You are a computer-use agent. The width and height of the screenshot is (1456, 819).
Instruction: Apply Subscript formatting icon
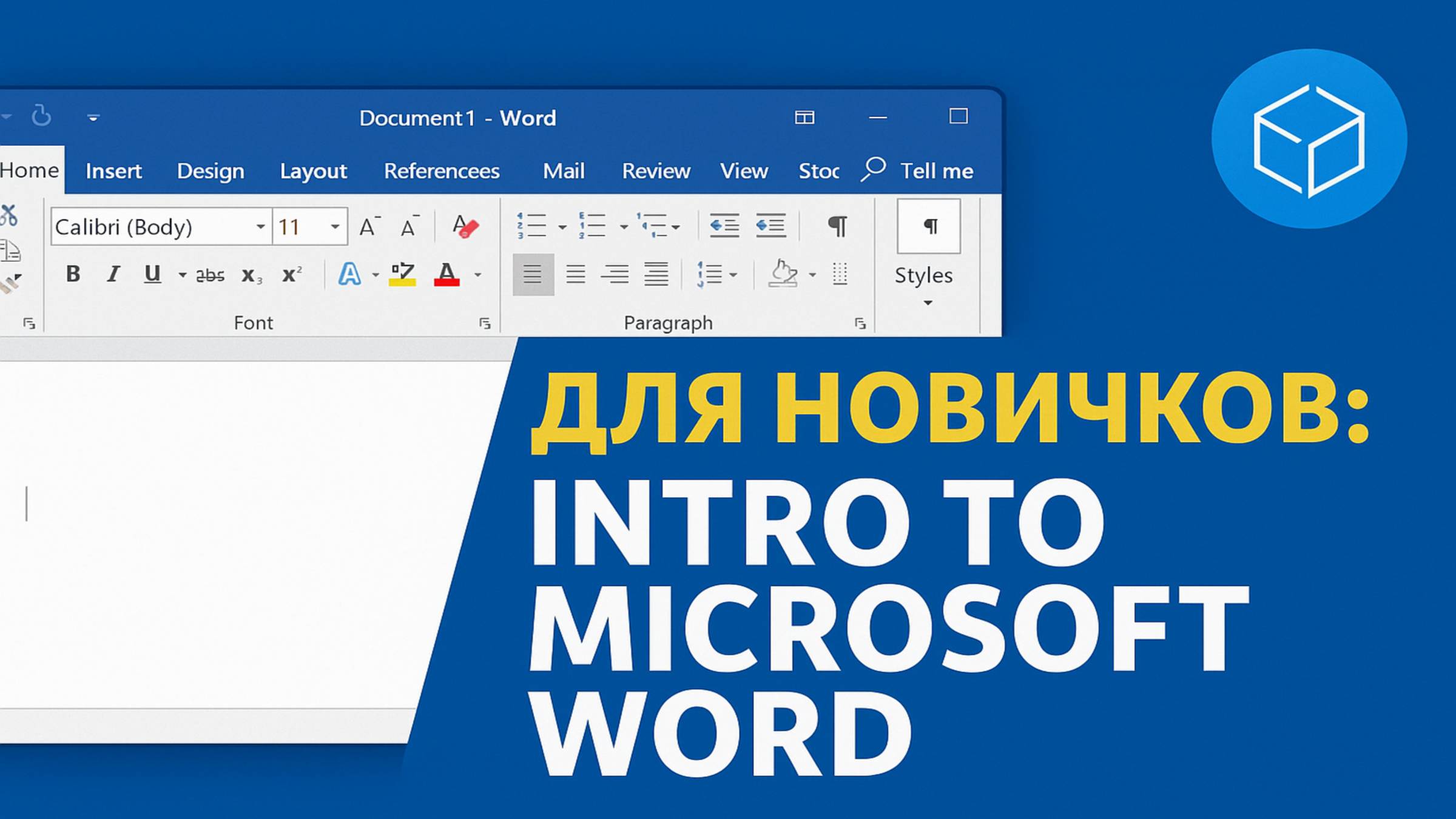tap(251, 275)
